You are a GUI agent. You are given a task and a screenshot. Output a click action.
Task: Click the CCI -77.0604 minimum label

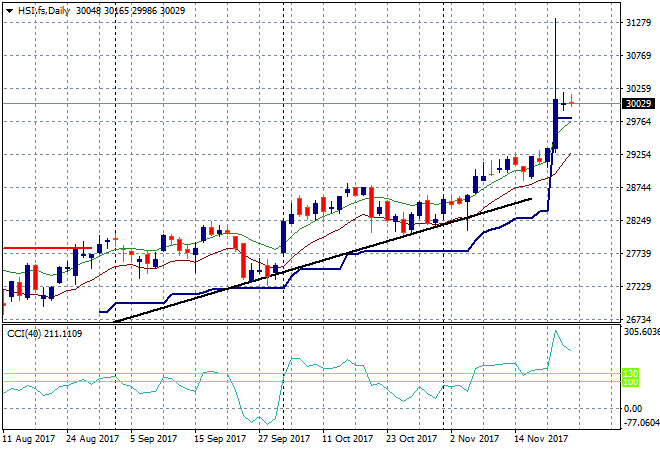[641, 422]
